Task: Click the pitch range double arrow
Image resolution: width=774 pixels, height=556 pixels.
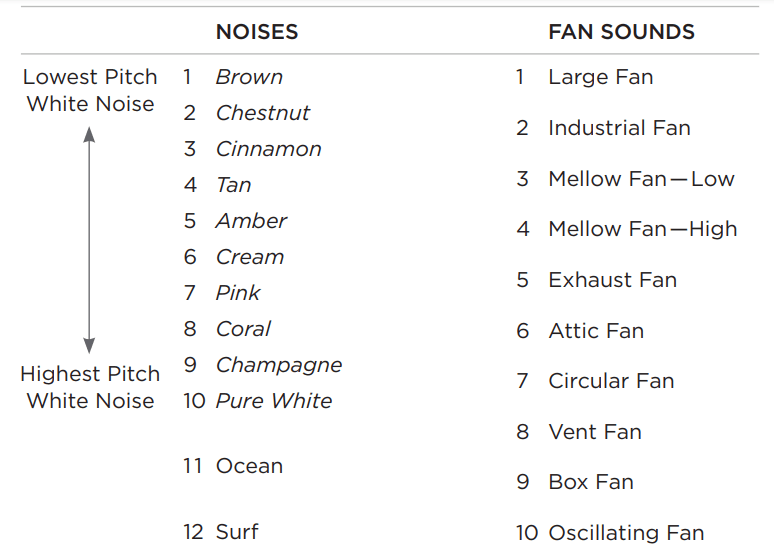Action: 89,240
